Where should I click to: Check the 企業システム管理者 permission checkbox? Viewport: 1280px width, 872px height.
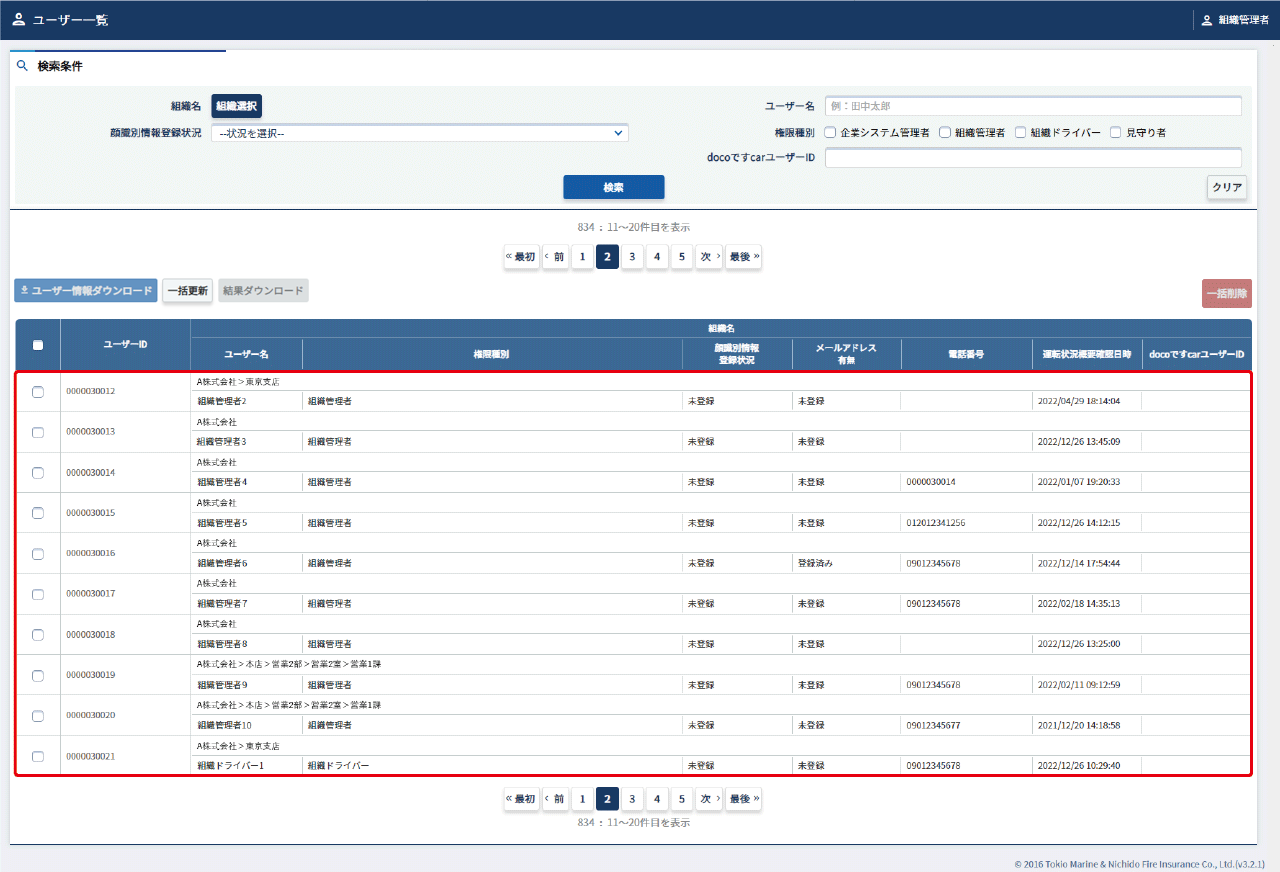830,132
